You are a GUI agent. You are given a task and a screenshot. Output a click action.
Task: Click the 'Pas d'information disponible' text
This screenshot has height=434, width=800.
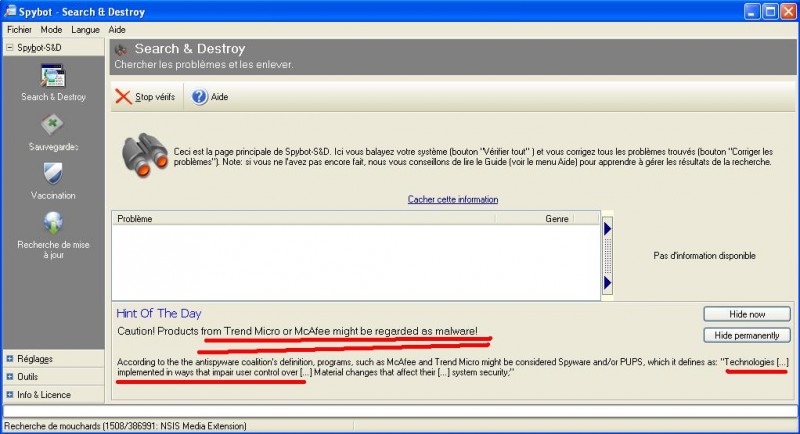pos(704,256)
